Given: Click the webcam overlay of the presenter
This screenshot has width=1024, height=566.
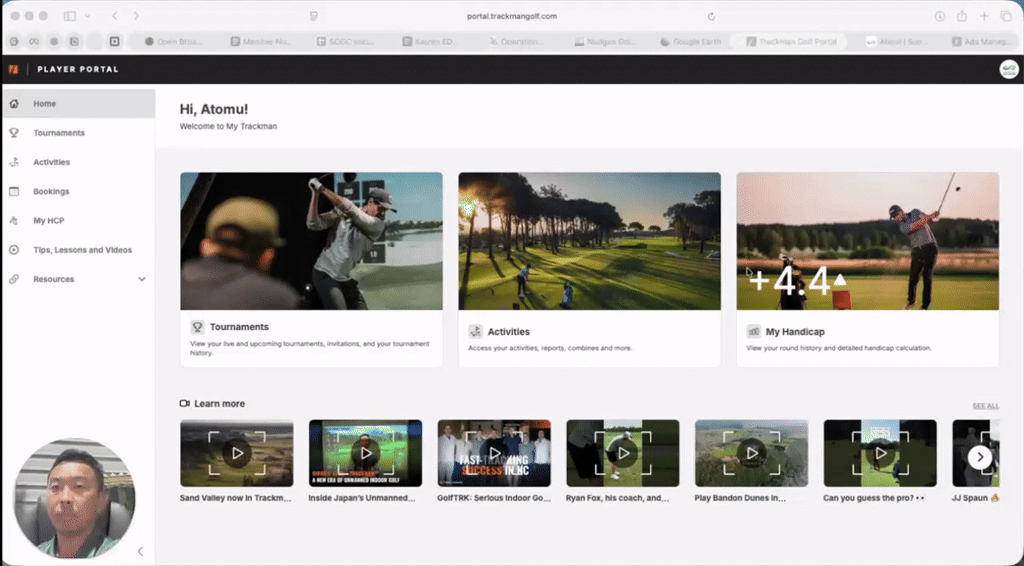Looking at the screenshot, I should click(74, 498).
